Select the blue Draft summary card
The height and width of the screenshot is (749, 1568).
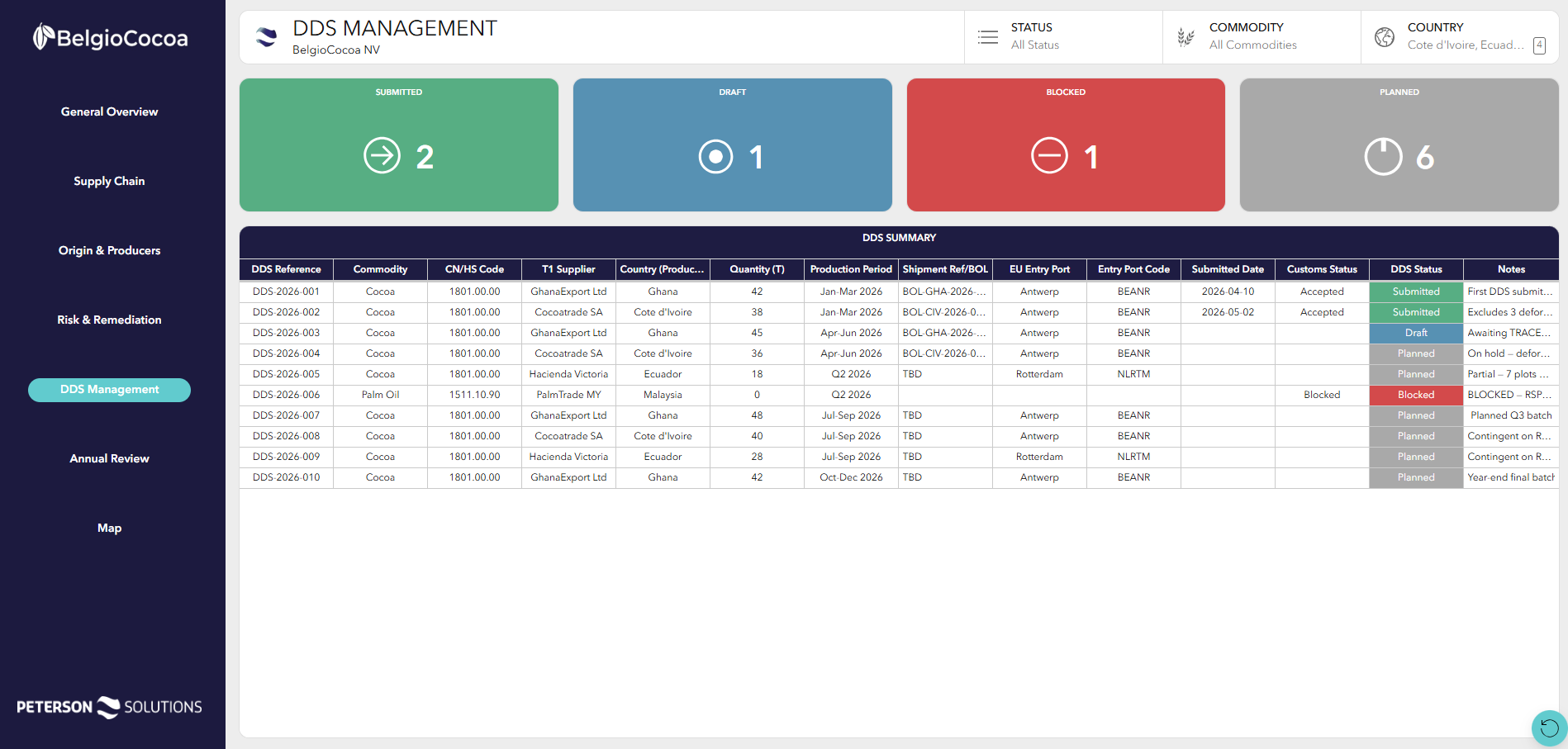pyautogui.click(x=733, y=145)
